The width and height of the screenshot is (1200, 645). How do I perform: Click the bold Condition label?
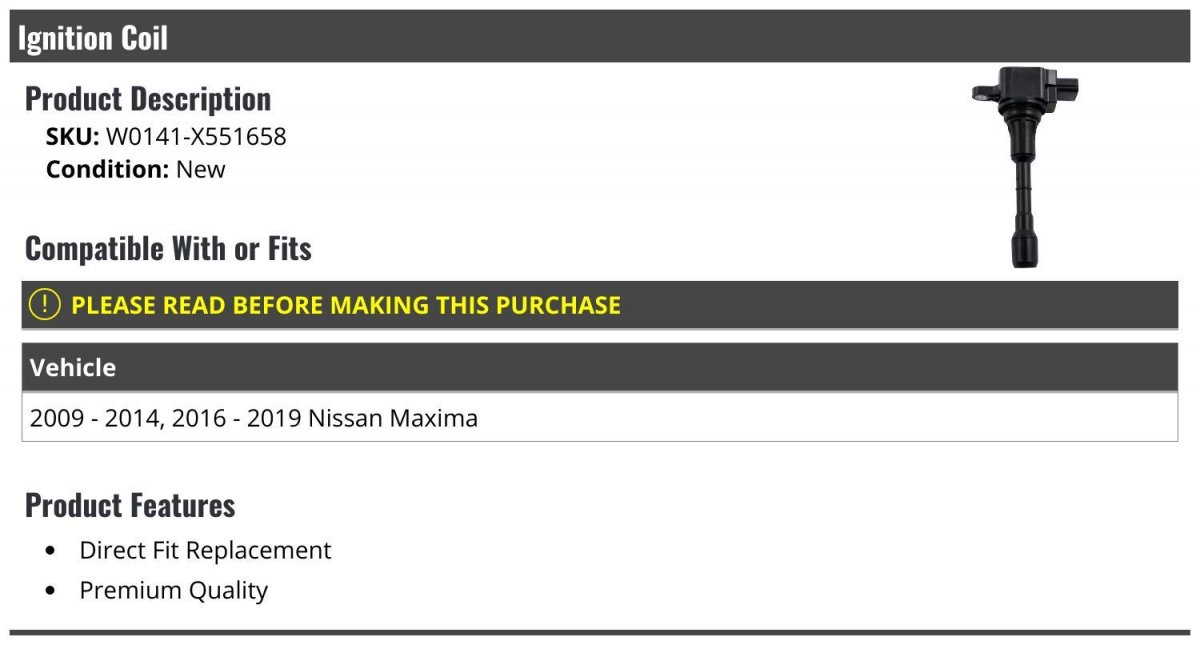107,169
